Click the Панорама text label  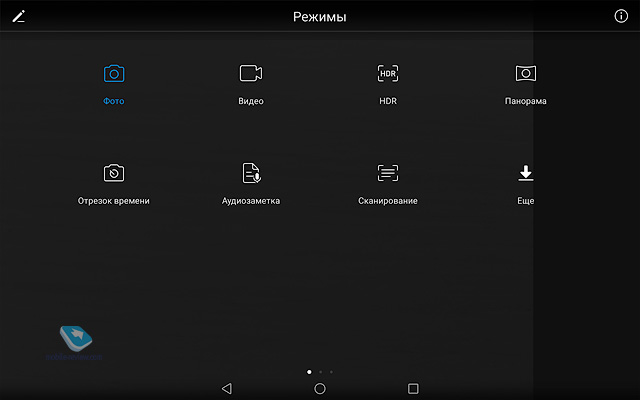pyautogui.click(x=525, y=101)
